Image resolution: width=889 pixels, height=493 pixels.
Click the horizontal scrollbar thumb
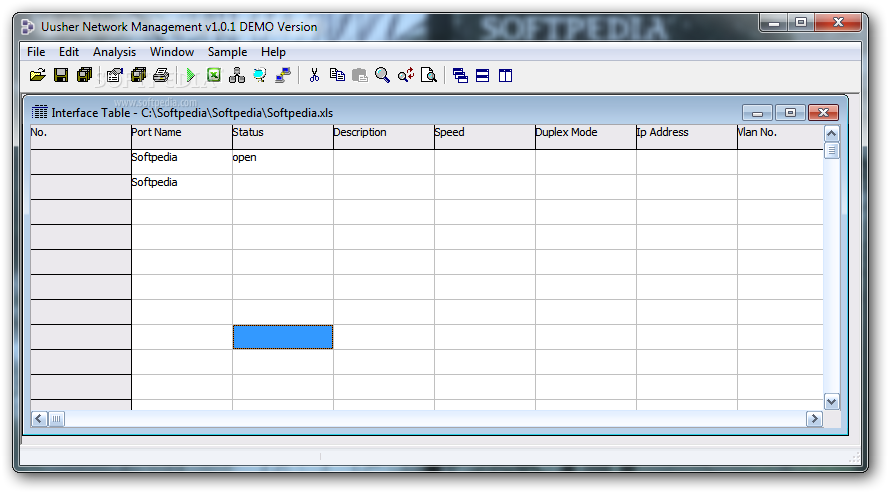click(56, 419)
